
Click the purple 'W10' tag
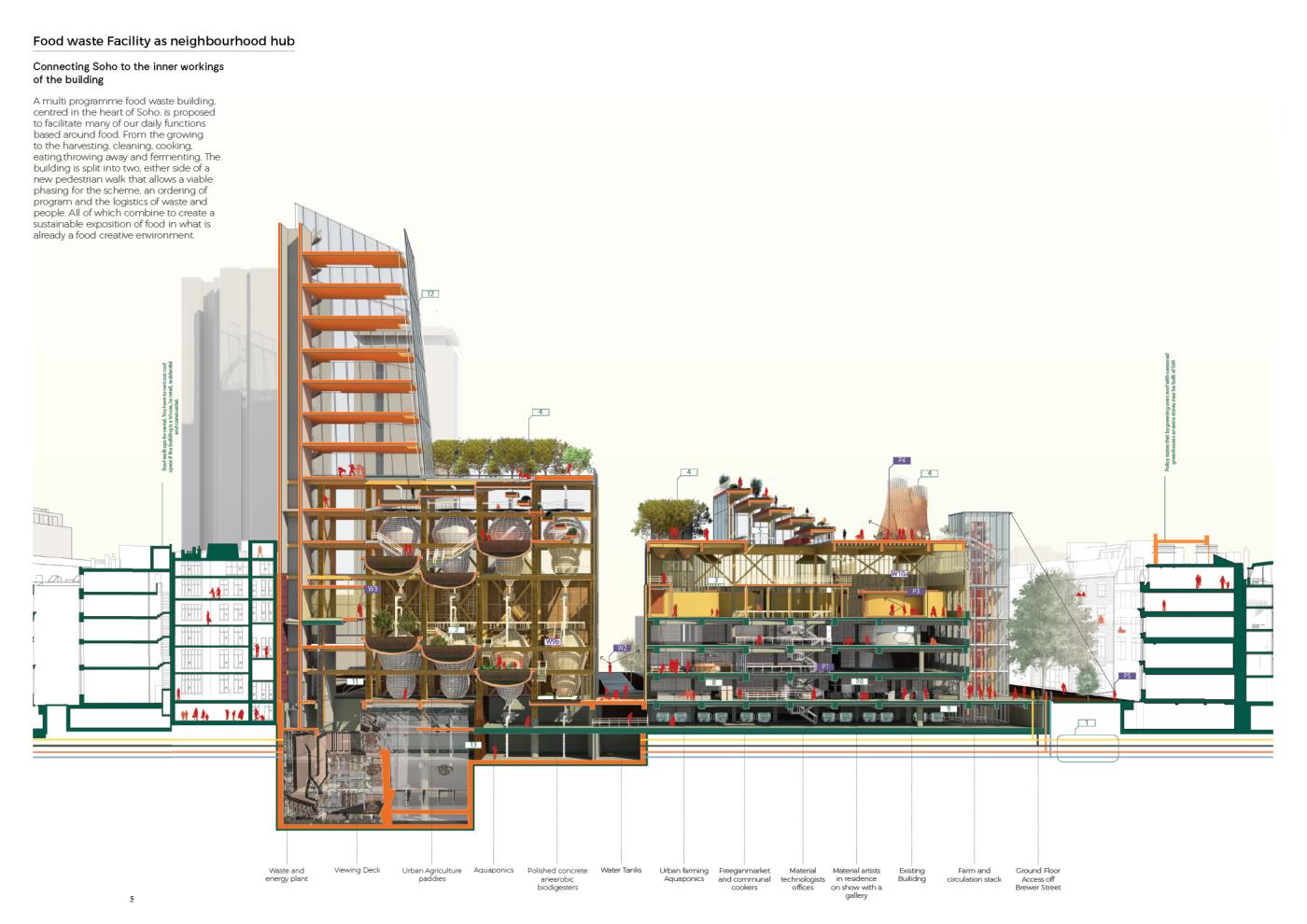click(899, 574)
